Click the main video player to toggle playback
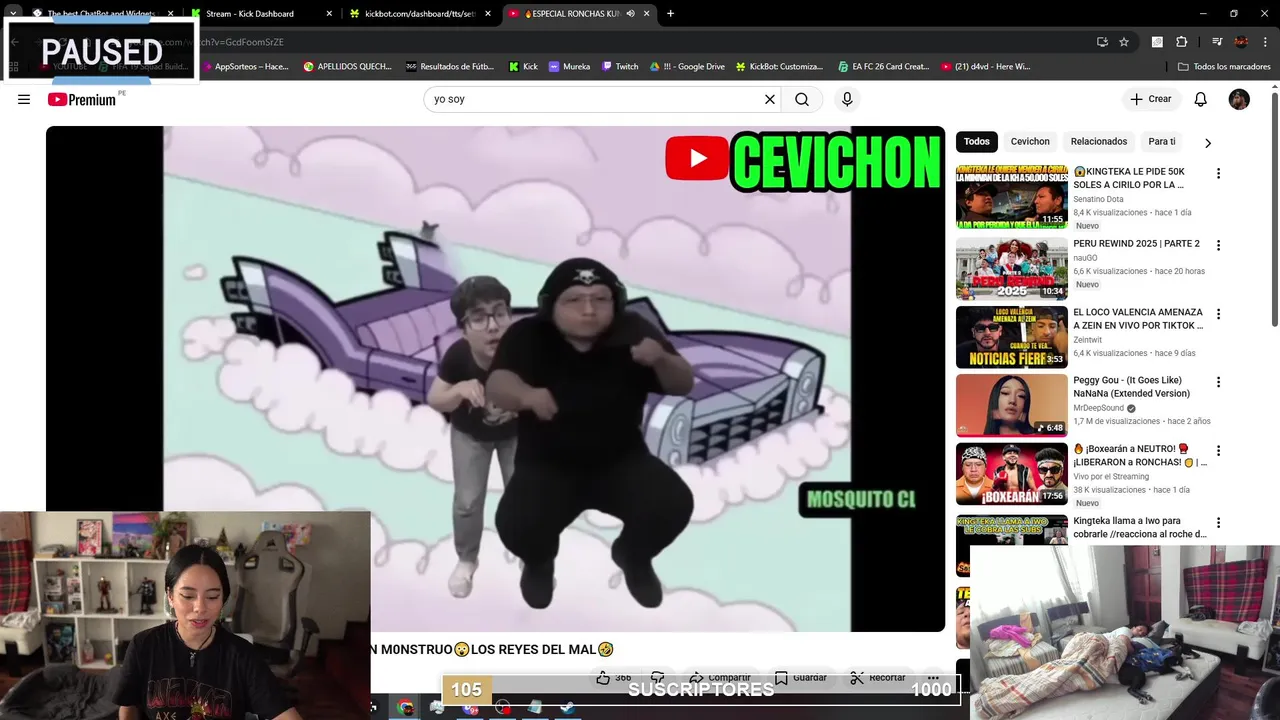Screen dimensions: 1280x720 [x=495, y=379]
